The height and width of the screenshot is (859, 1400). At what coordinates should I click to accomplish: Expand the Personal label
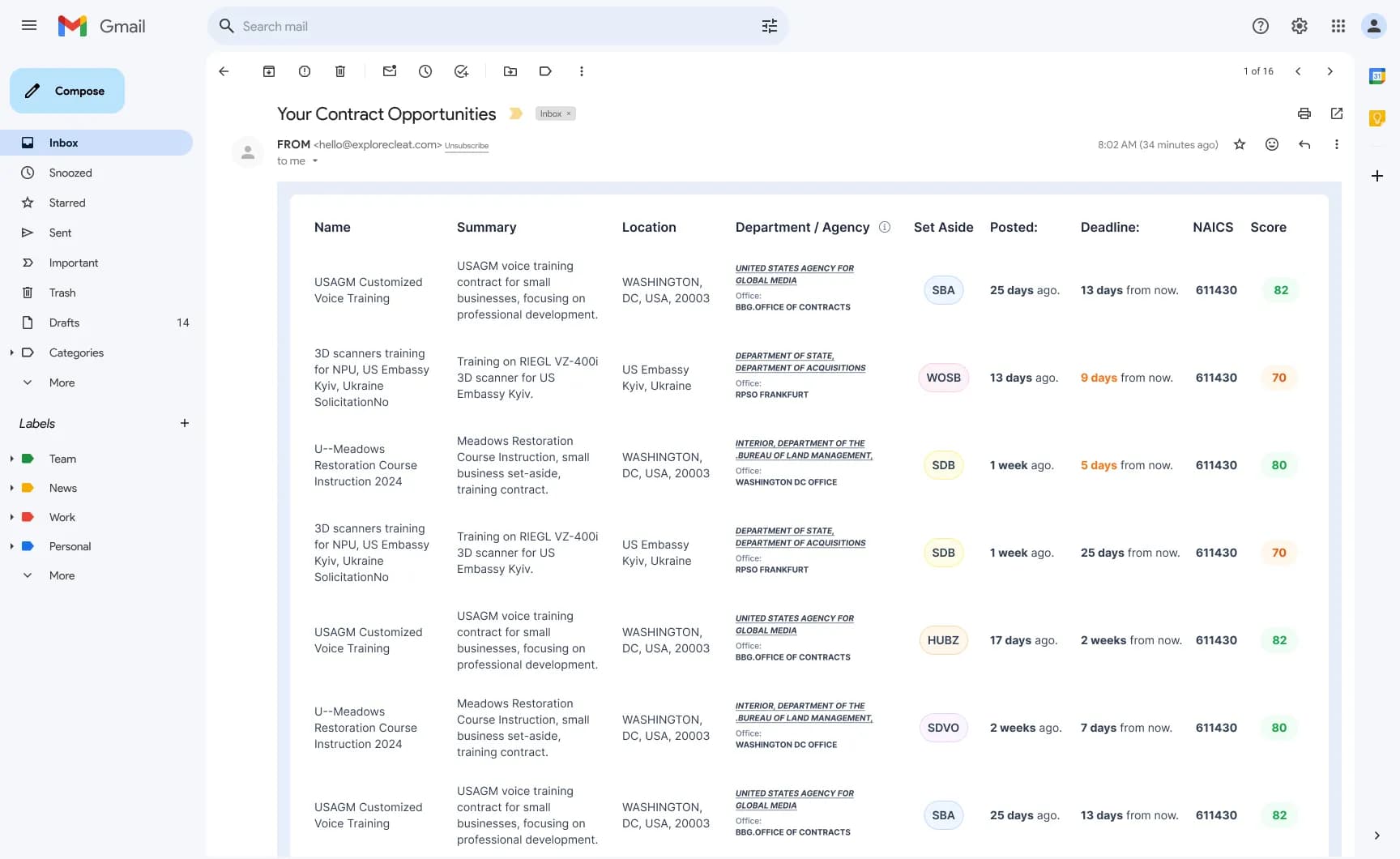click(x=11, y=546)
